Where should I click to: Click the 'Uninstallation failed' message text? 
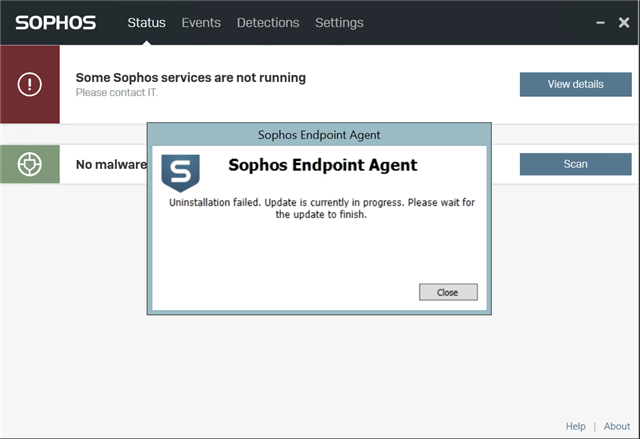[322, 208]
